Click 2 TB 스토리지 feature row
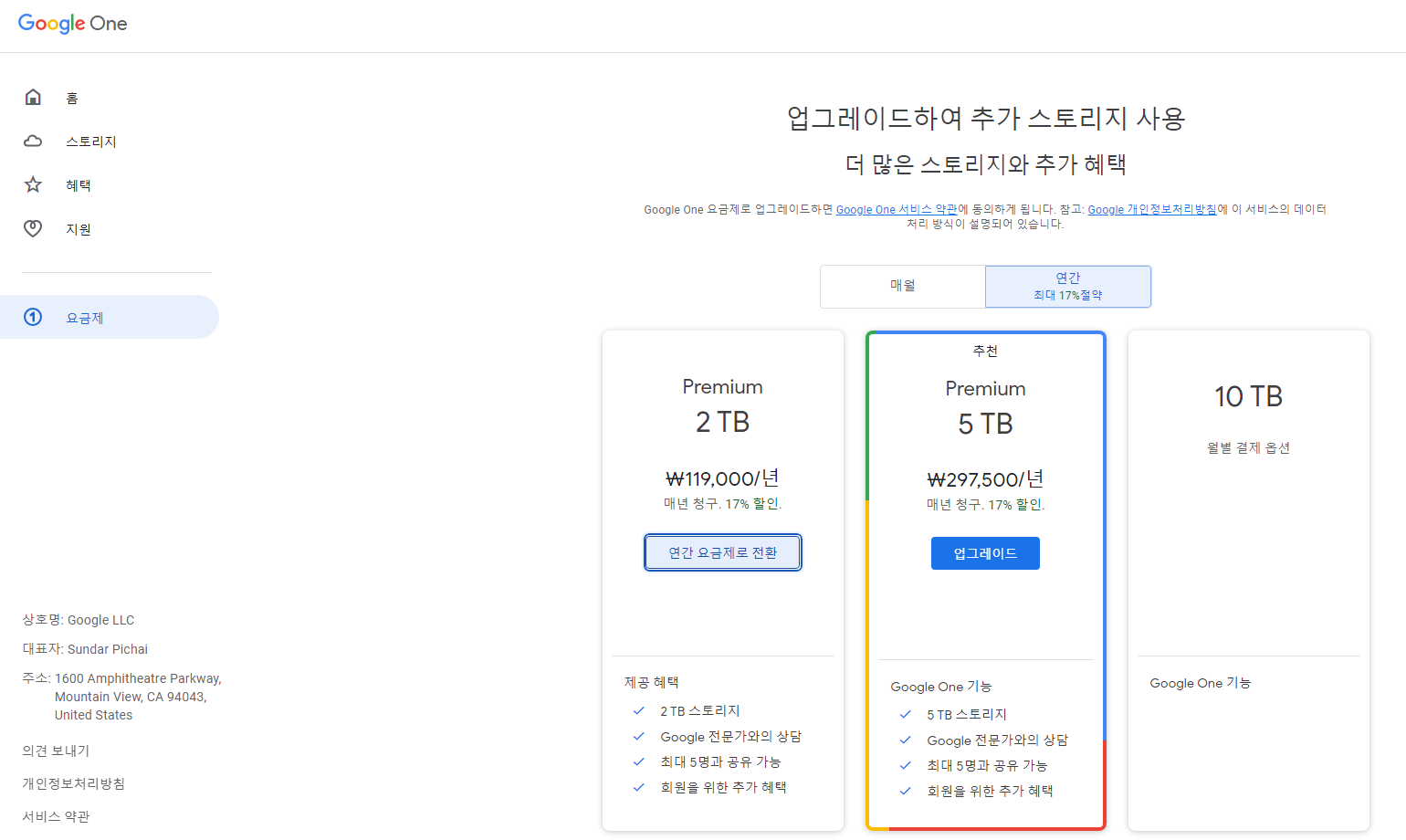The height and width of the screenshot is (840, 1406). click(x=700, y=710)
